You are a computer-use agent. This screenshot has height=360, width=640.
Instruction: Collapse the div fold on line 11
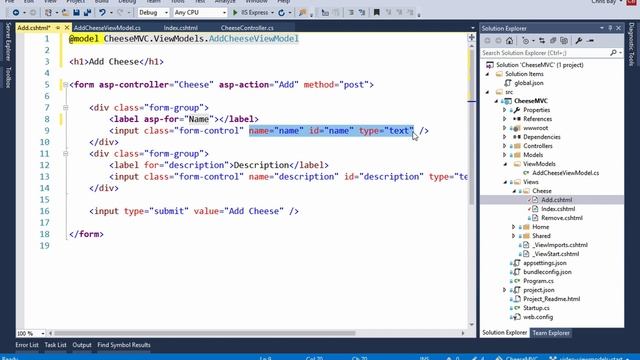[65, 153]
